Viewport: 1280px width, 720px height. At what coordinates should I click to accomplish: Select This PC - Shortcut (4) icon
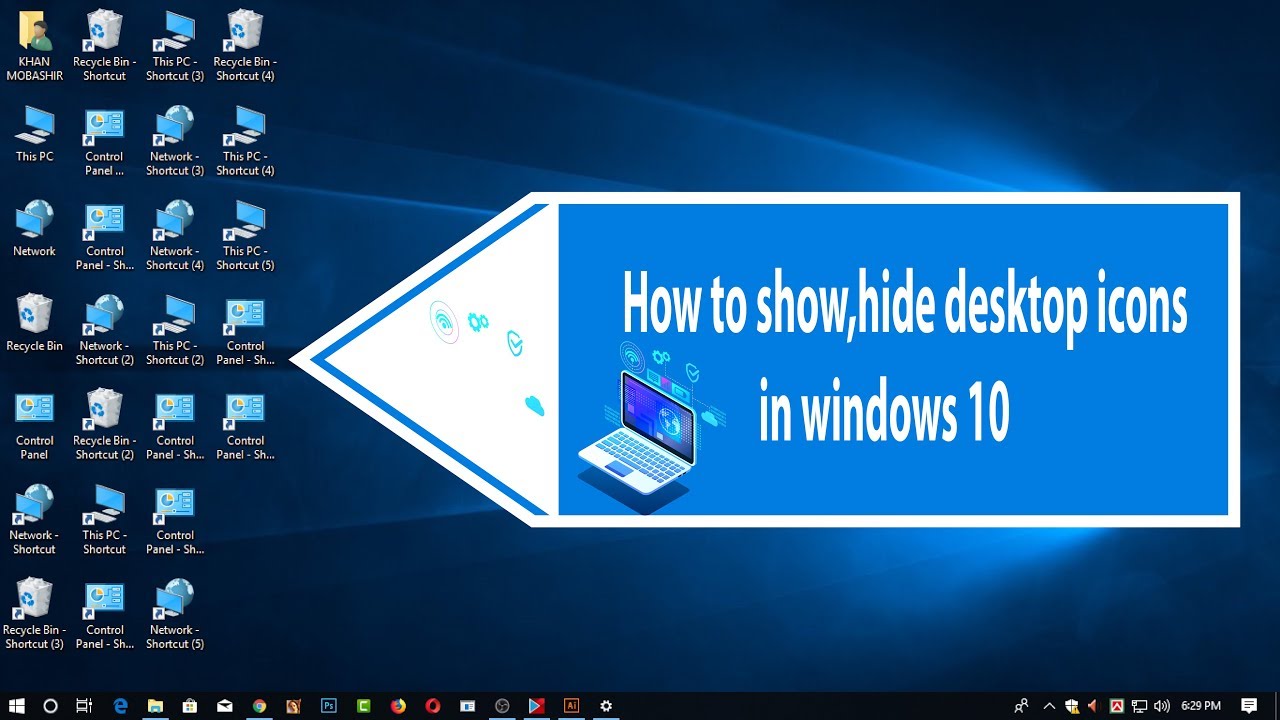coord(245,141)
